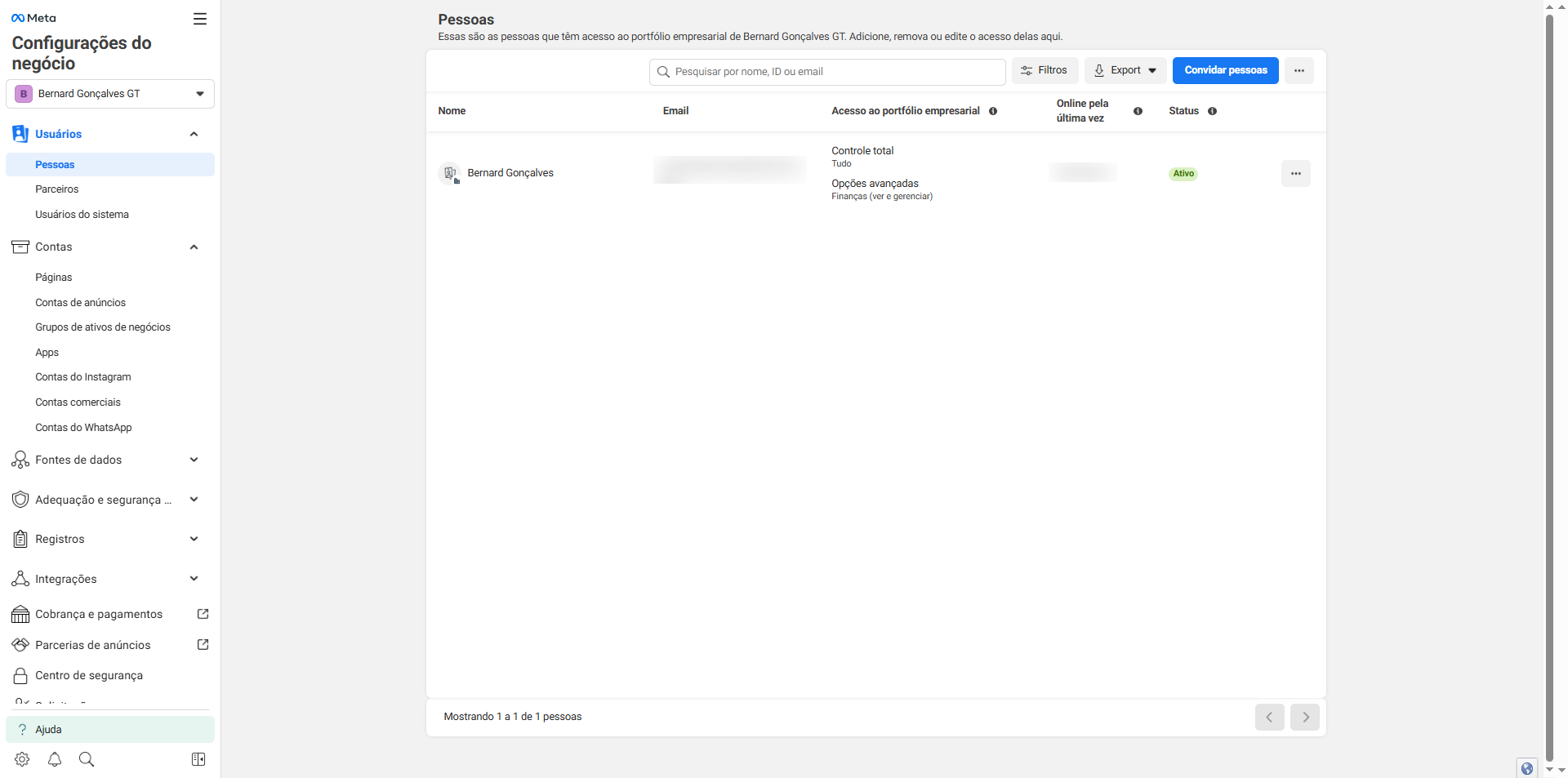Click the Centro de segurança lock icon
This screenshot has width=1568, height=778.
coord(20,676)
